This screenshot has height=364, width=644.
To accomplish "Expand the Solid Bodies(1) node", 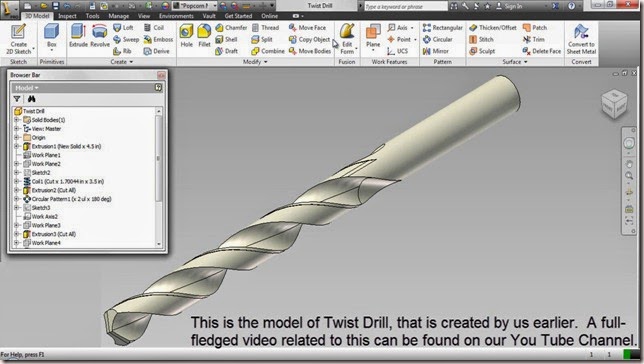I will click(x=16, y=120).
